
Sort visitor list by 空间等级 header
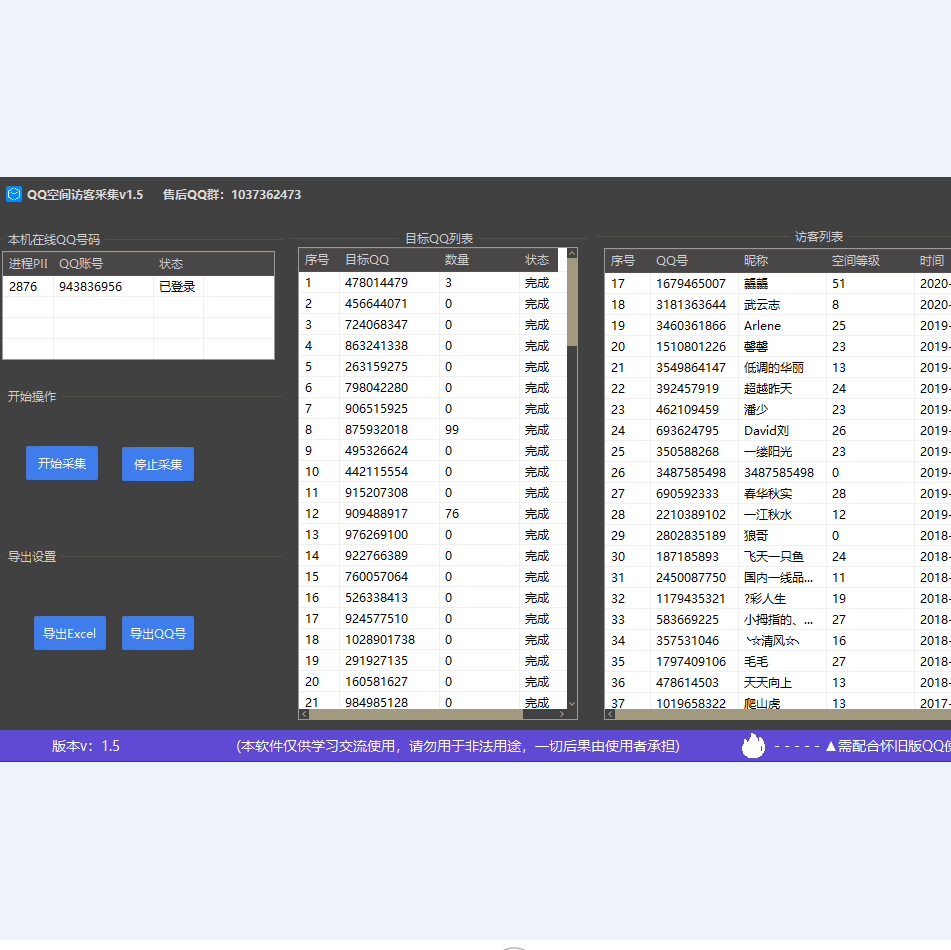click(855, 260)
